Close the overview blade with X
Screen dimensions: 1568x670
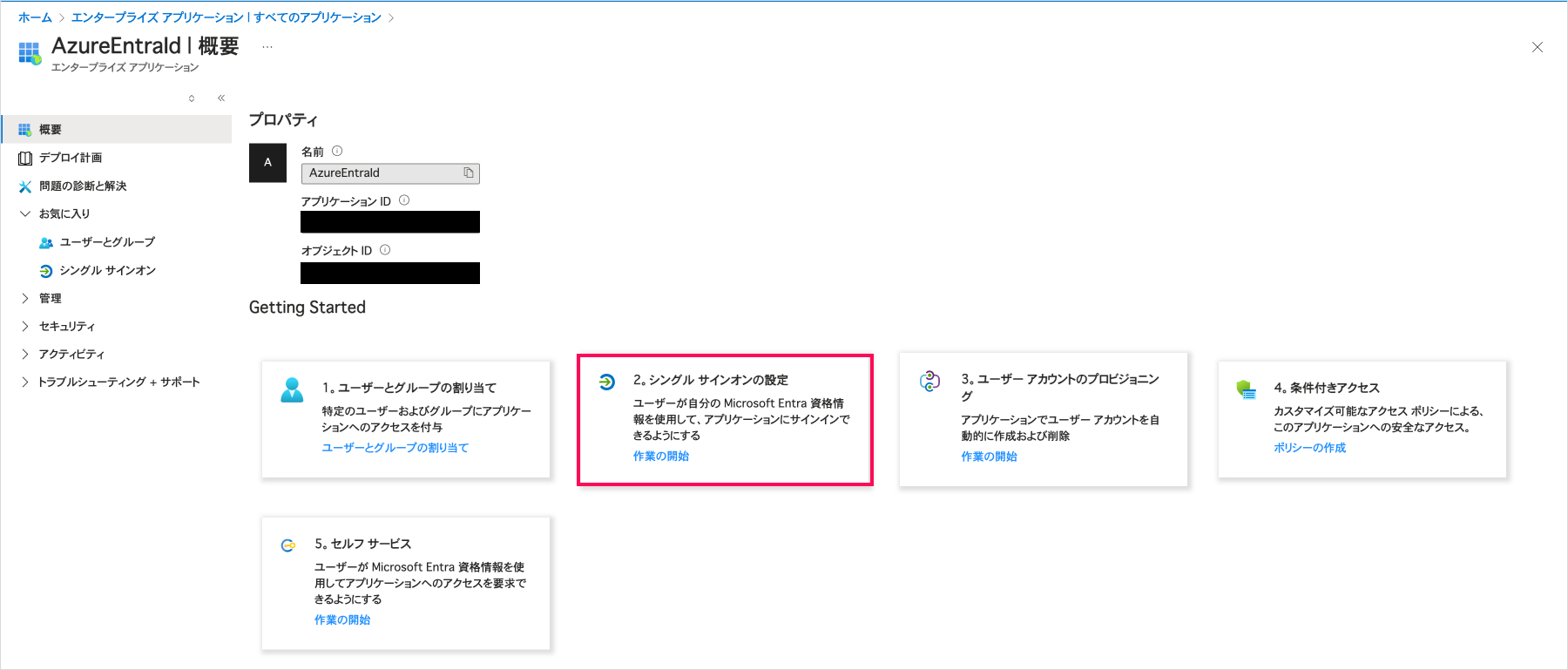(x=1538, y=47)
